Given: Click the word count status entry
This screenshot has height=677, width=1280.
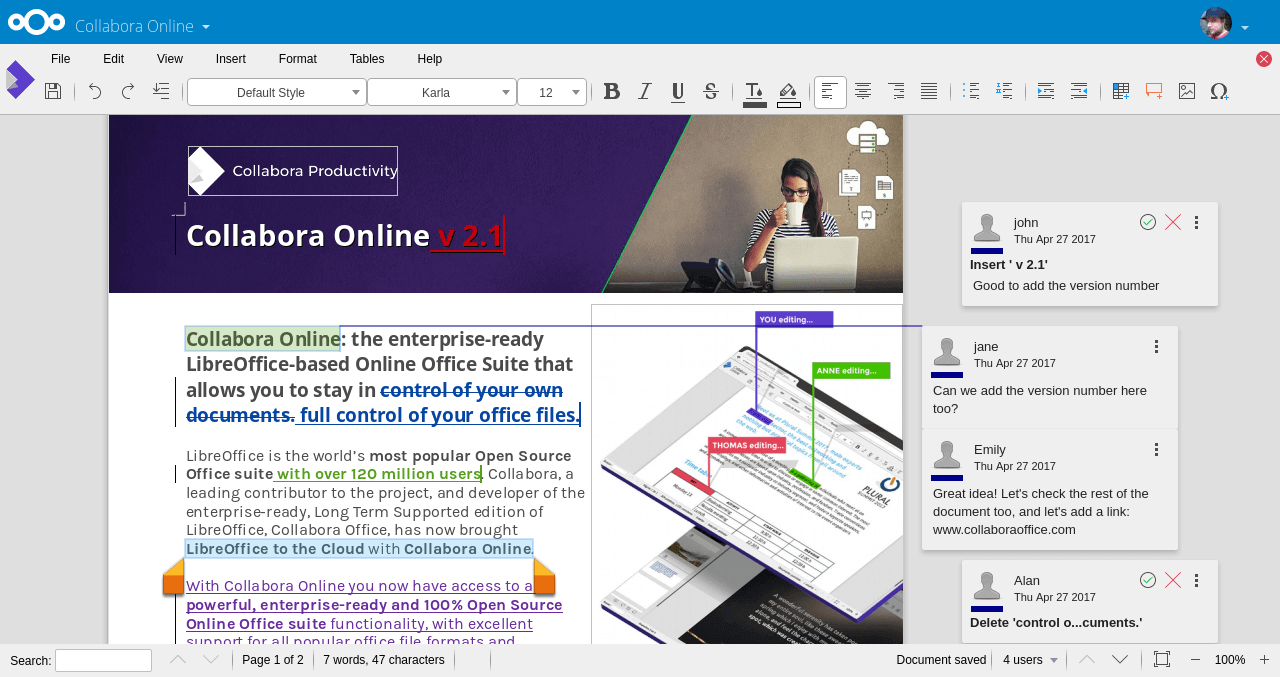Looking at the screenshot, I should tap(384, 660).
